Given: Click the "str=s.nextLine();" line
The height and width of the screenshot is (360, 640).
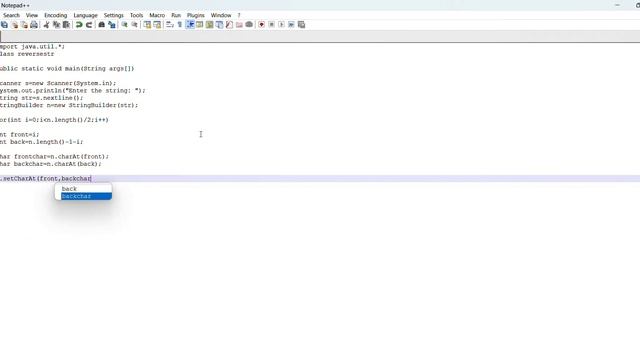Looking at the screenshot, I should (x=41, y=98).
